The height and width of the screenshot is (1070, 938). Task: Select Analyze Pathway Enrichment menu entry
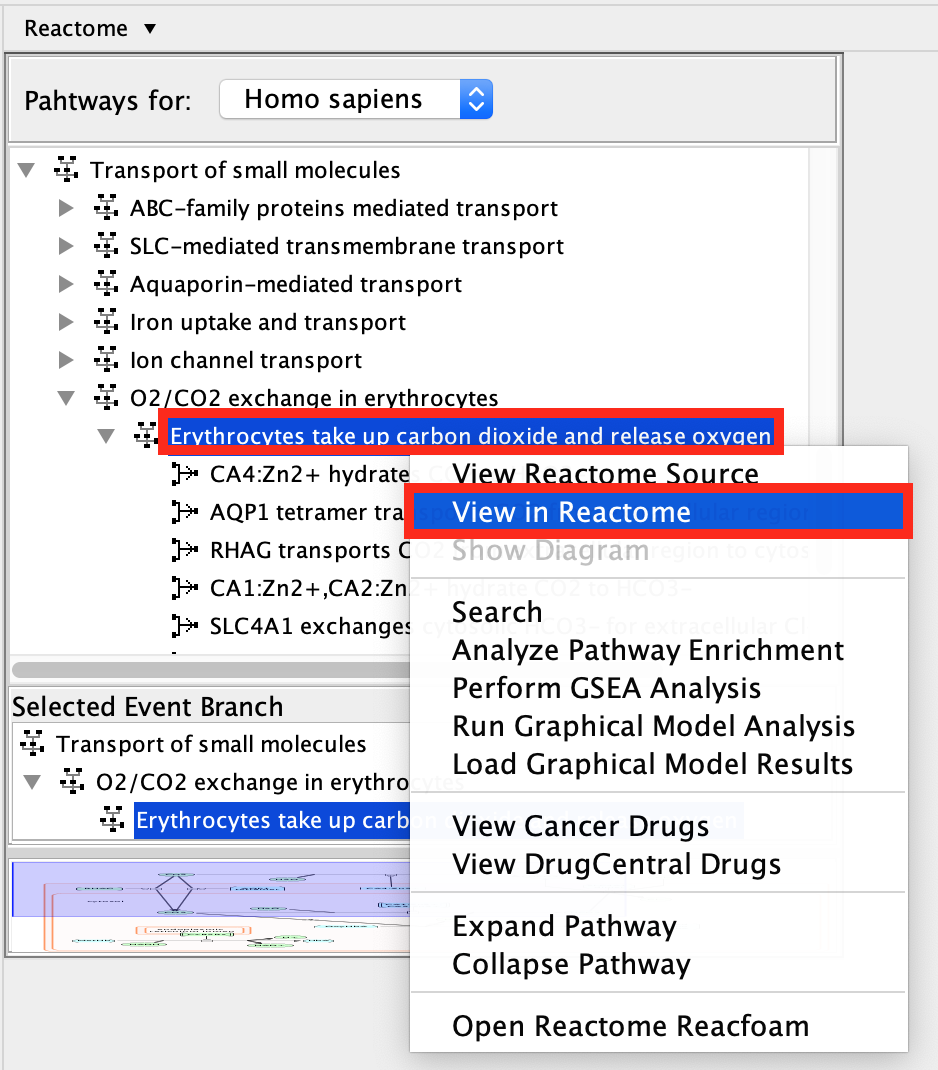(x=648, y=651)
